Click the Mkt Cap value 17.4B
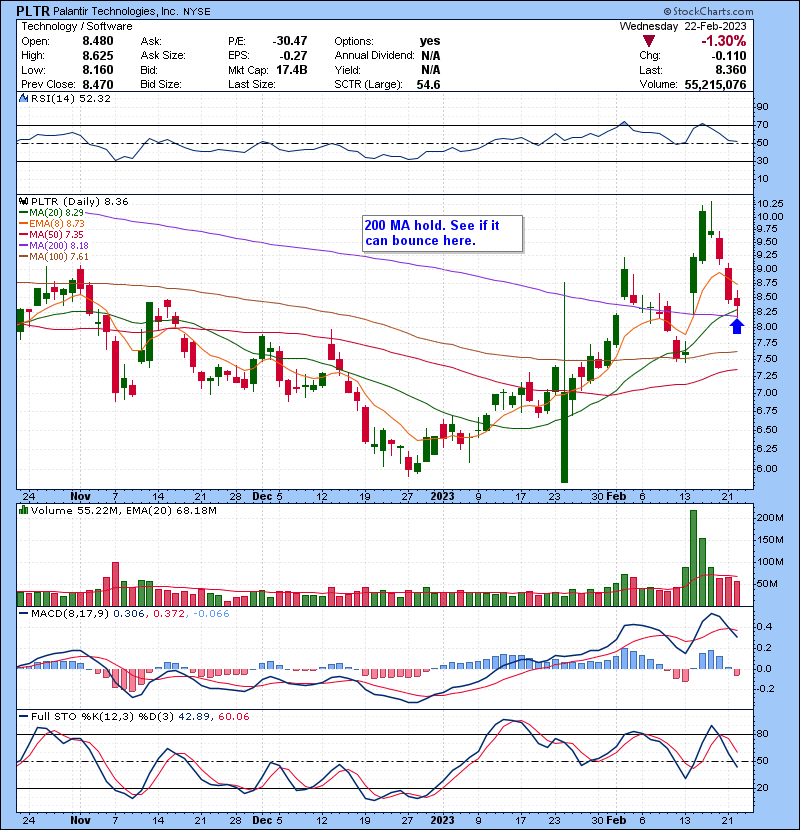Image resolution: width=800 pixels, height=830 pixels. (292, 70)
